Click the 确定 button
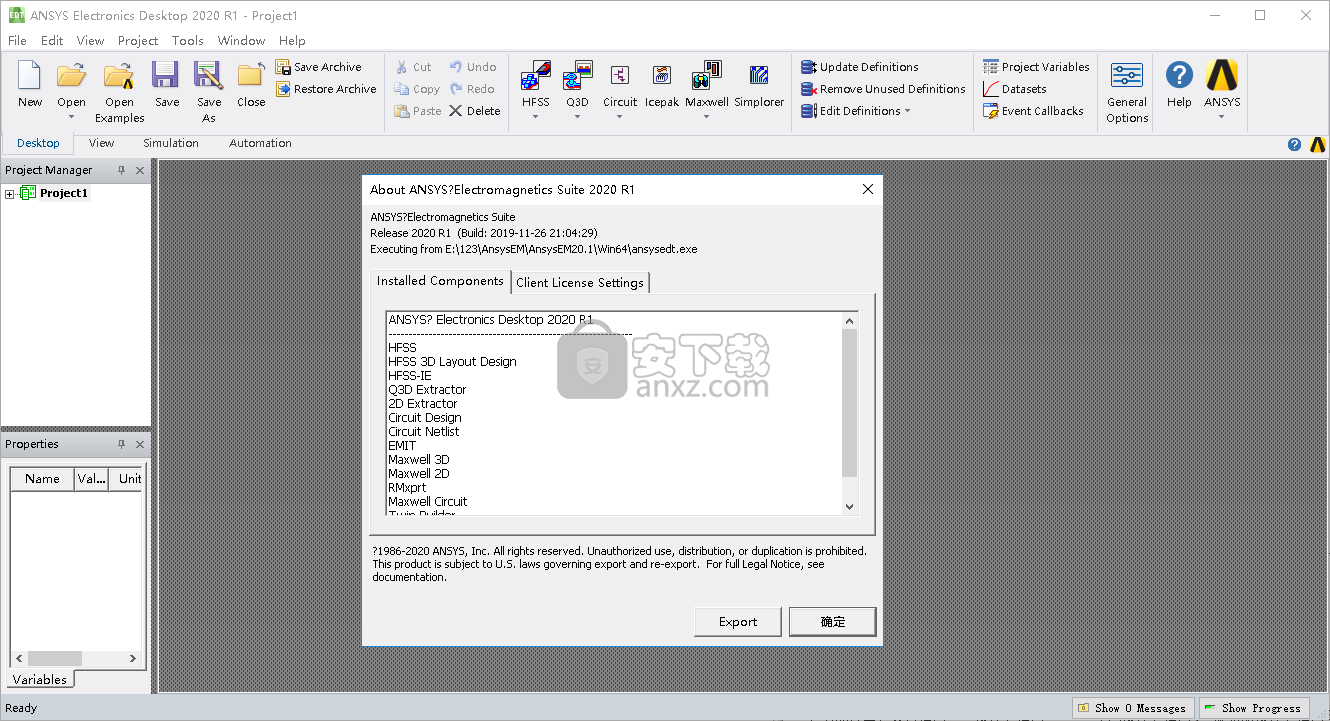This screenshot has width=1330, height=721. (833, 622)
